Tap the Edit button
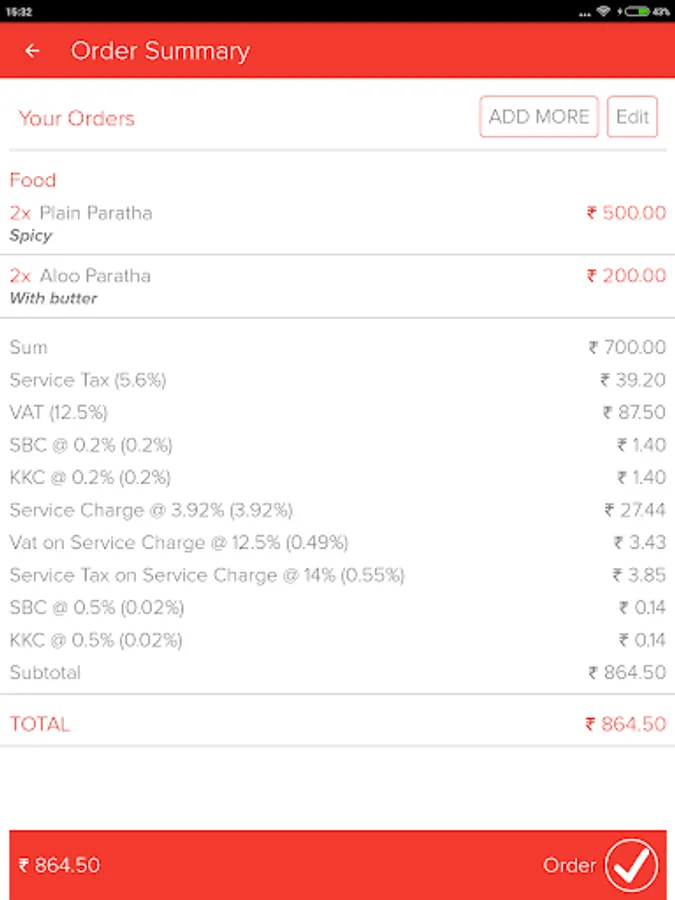This screenshot has width=675, height=900. pos(632,117)
